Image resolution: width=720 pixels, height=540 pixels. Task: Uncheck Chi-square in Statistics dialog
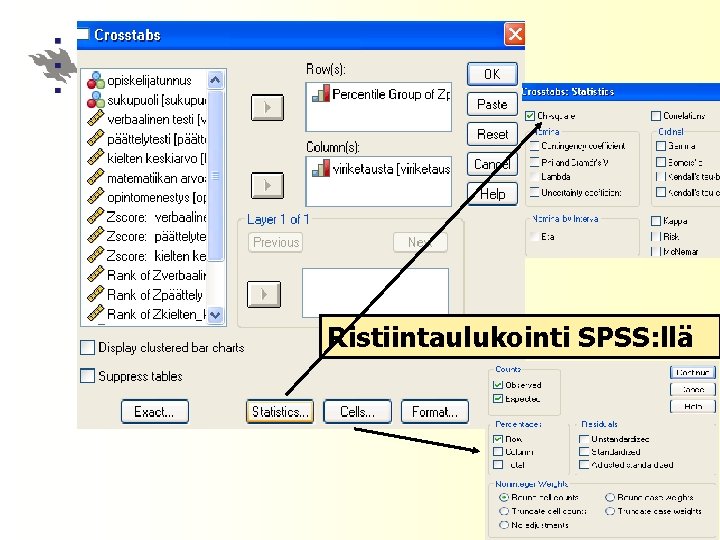coord(530,116)
